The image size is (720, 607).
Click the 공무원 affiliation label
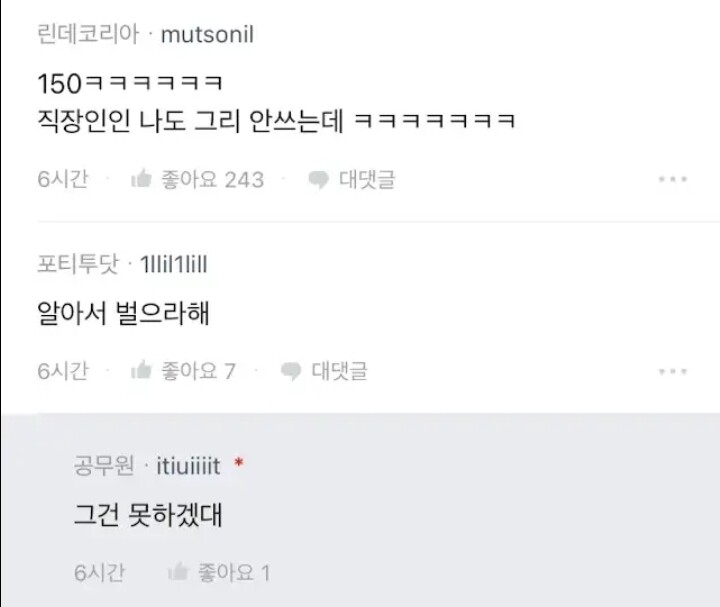[104, 466]
